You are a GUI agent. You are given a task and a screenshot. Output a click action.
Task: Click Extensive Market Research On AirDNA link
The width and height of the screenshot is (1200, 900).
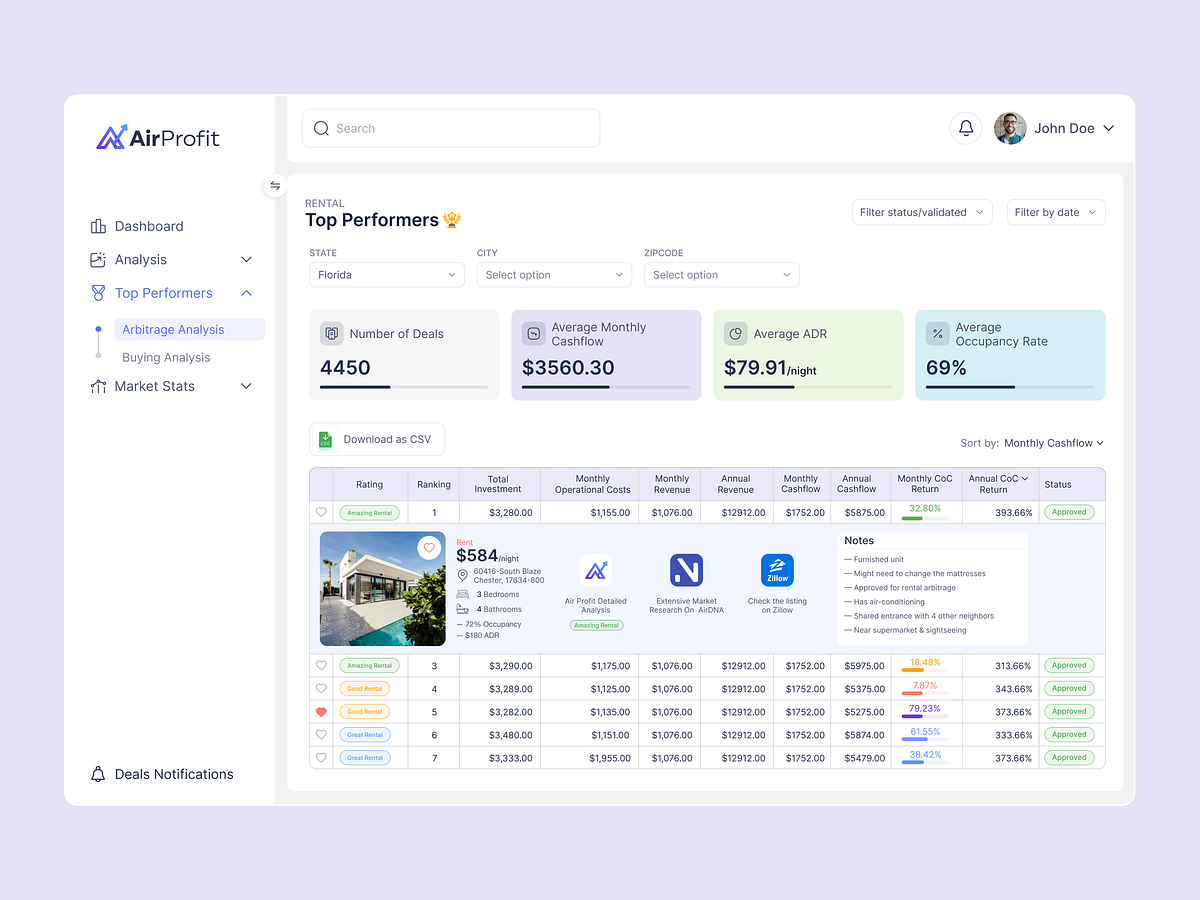(687, 606)
